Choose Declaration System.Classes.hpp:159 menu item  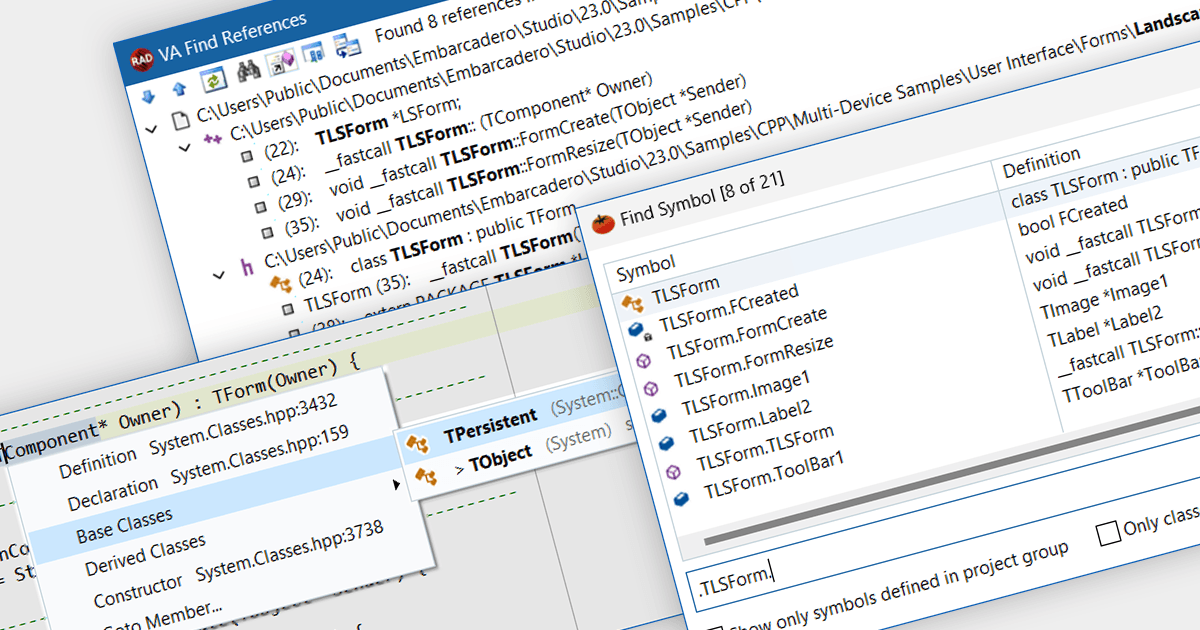coord(208,468)
